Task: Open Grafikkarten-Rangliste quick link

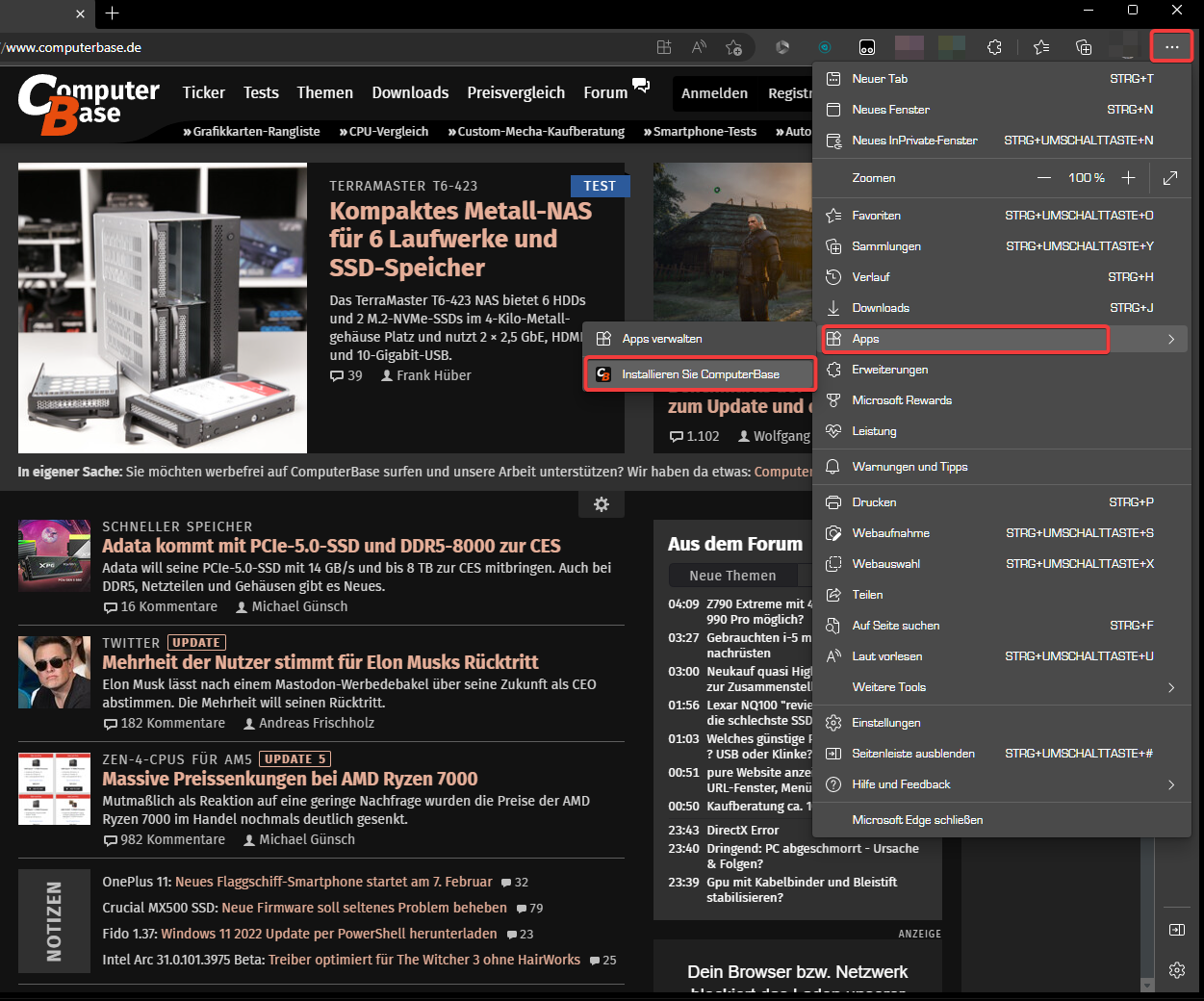Action: (x=251, y=132)
